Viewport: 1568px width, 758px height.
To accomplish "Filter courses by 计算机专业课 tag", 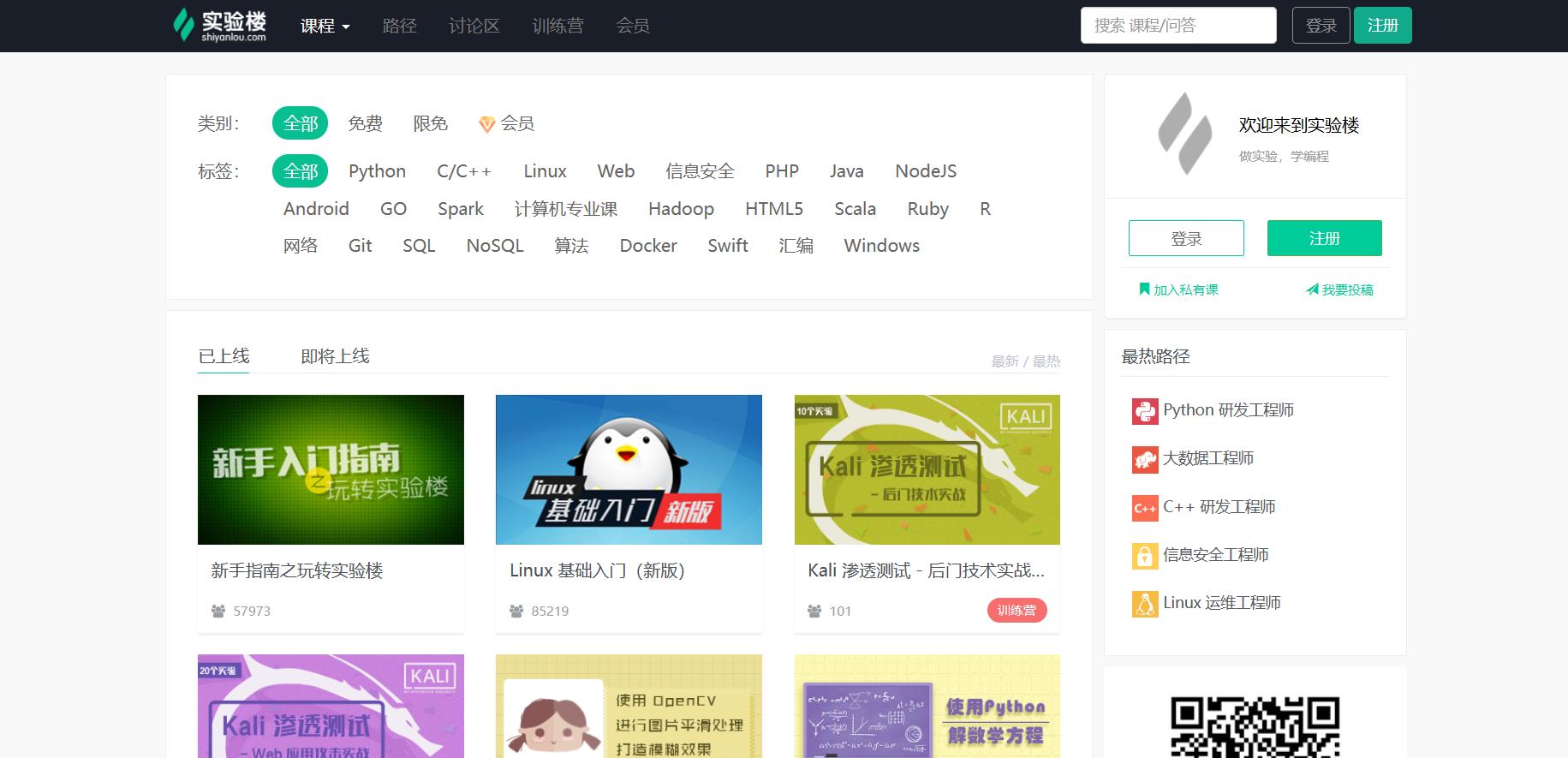I will tap(565, 209).
